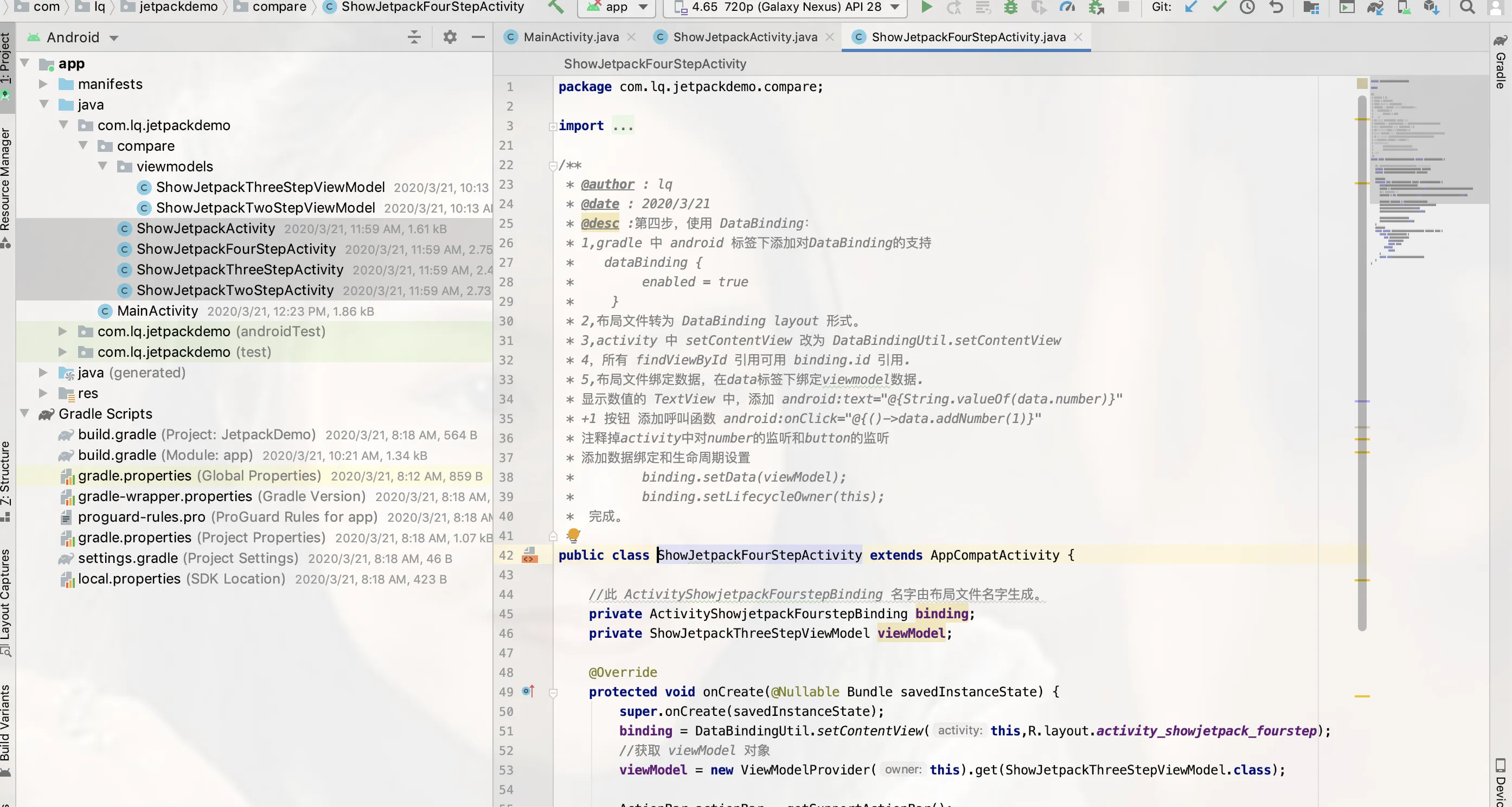Click the light bulb intention icon at line 41
Viewport: 1512px width, 807px height.
coord(573,535)
